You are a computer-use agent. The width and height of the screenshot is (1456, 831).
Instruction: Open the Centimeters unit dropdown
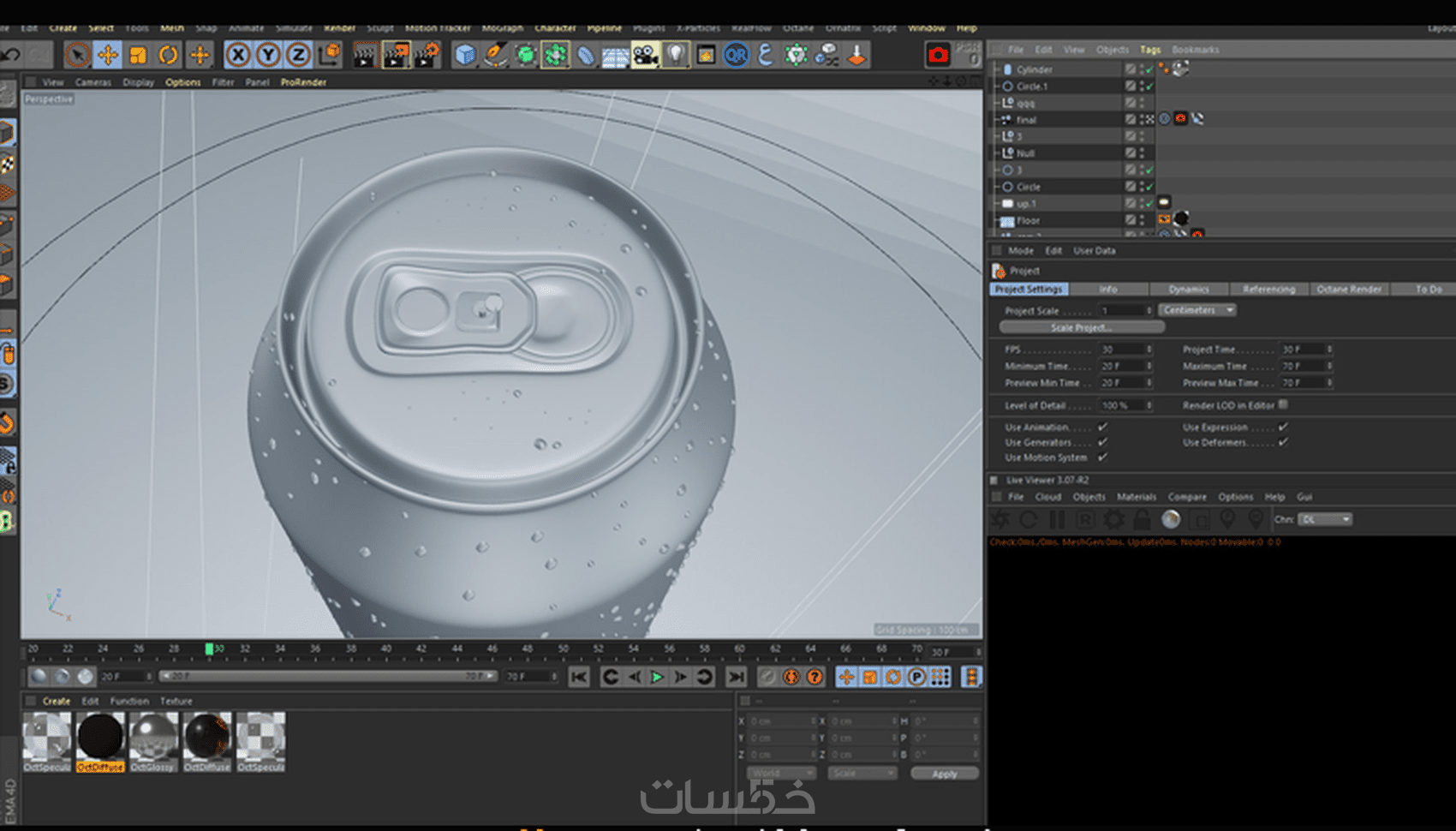click(x=1196, y=310)
